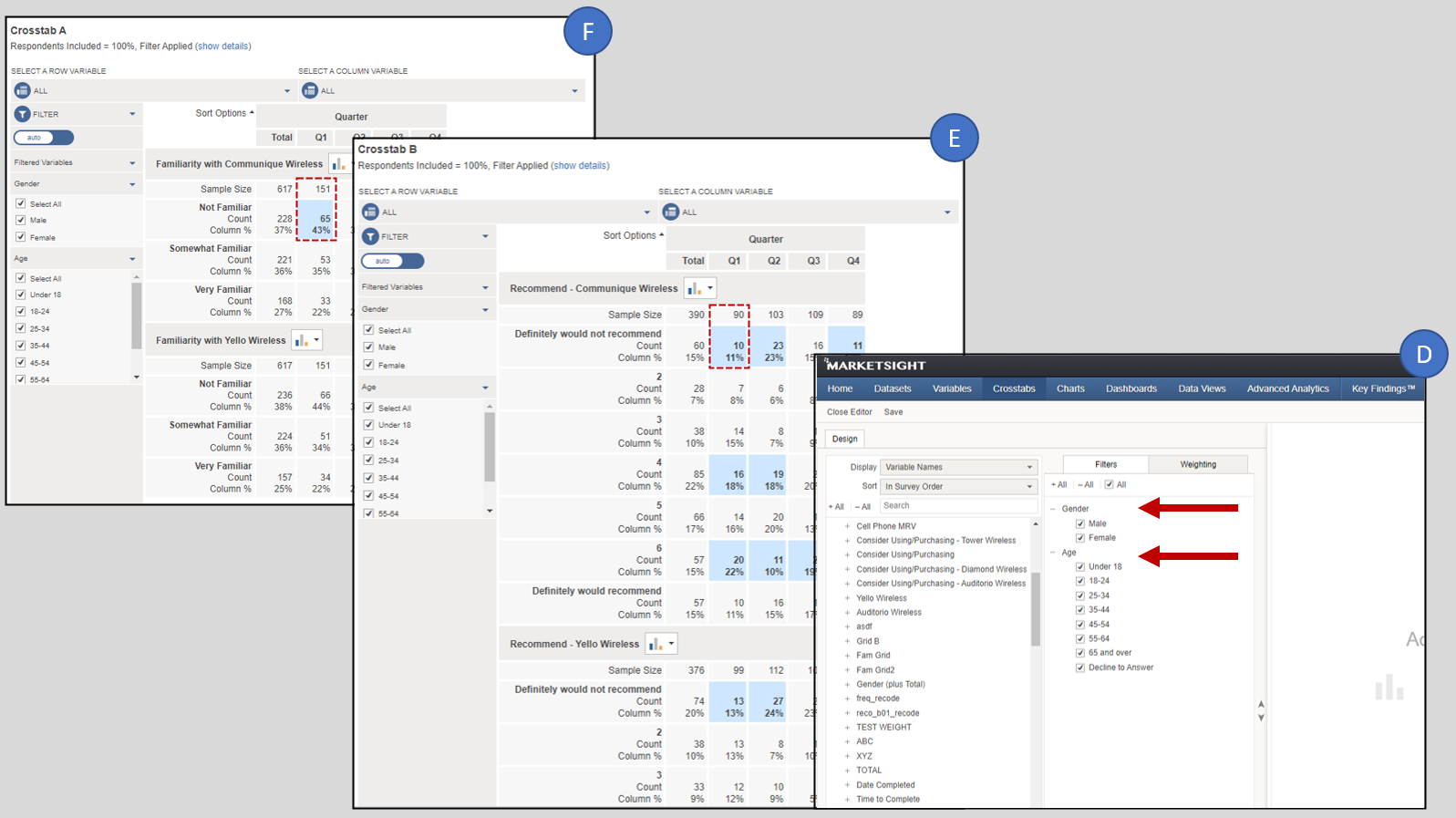Expand the Auditorio Wireless variable plus icon
Viewport: 1456px width, 818px height.
pyautogui.click(x=847, y=613)
